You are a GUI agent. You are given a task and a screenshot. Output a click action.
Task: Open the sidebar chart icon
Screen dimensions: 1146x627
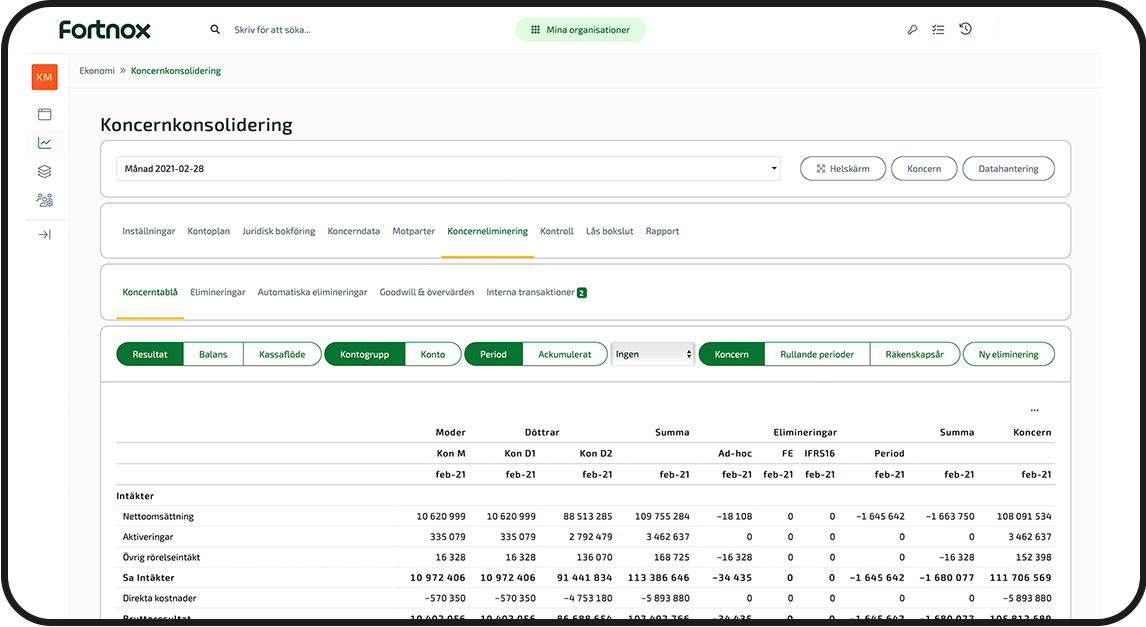point(44,143)
